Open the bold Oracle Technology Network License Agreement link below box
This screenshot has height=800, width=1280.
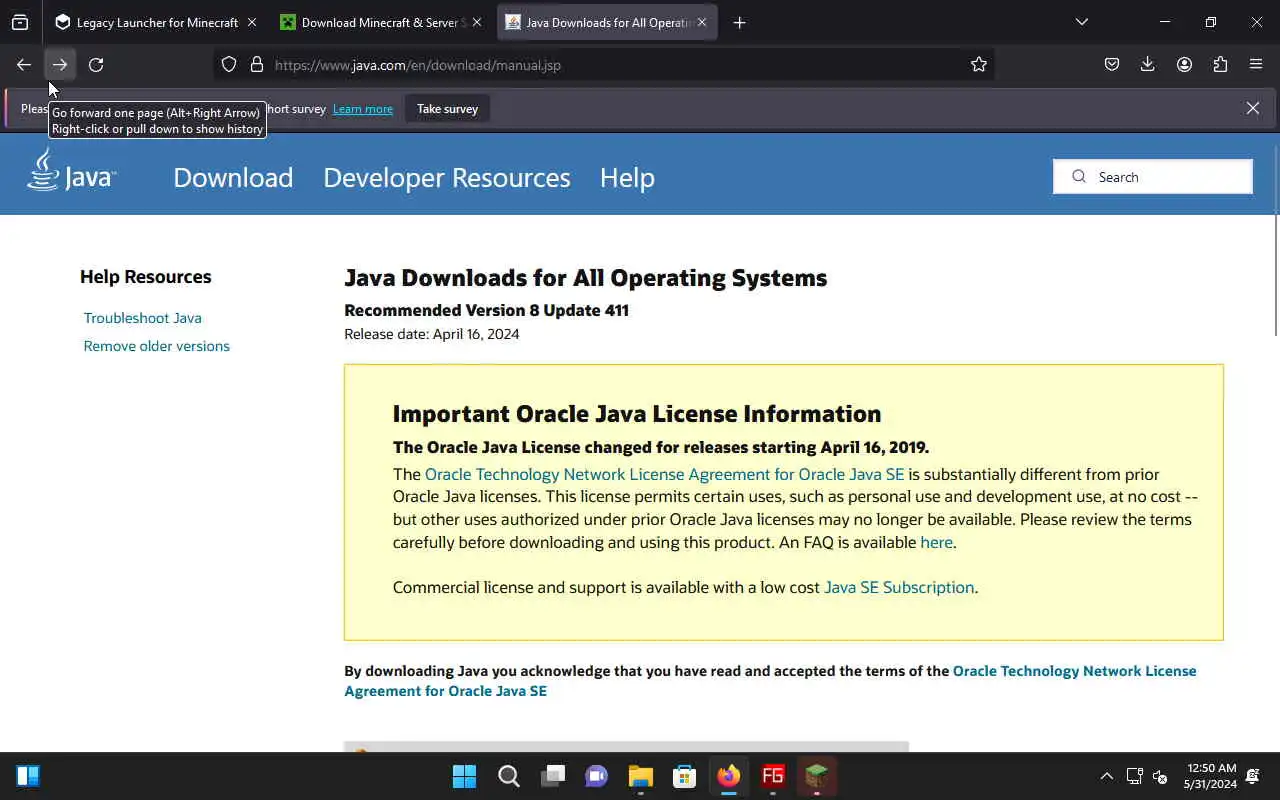click(770, 681)
